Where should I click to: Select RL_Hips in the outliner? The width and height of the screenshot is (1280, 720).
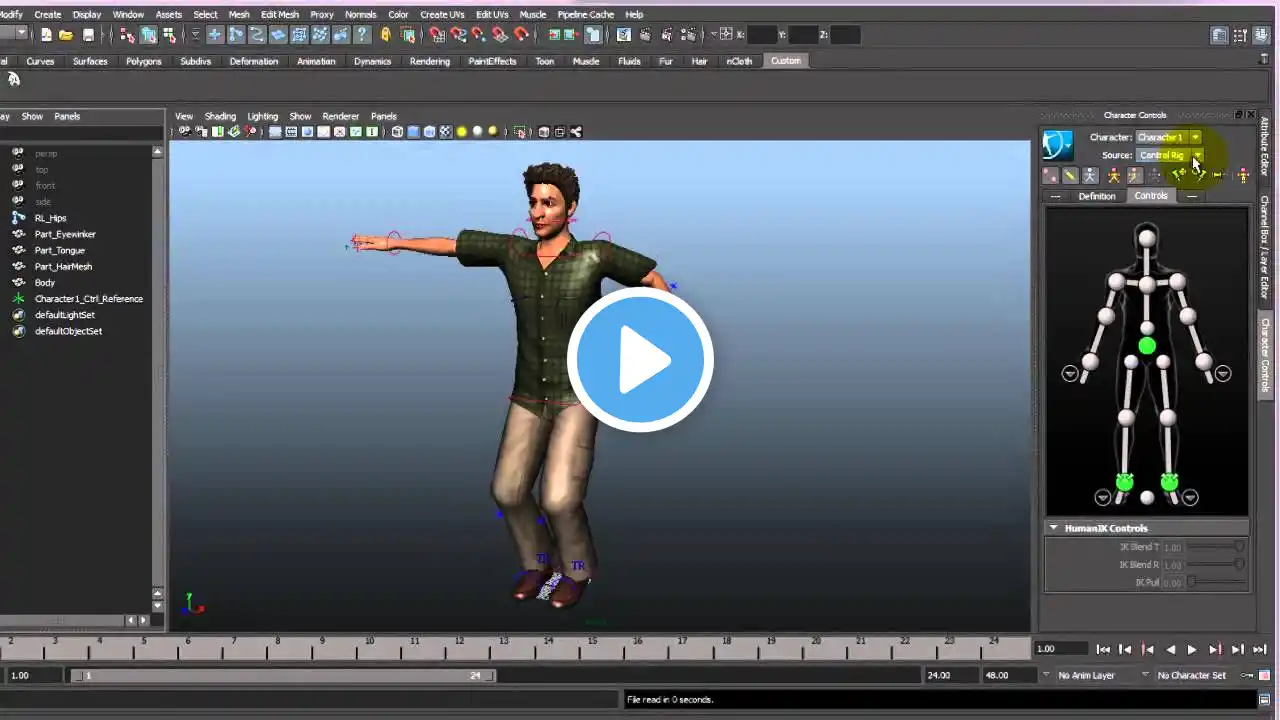click(50, 218)
